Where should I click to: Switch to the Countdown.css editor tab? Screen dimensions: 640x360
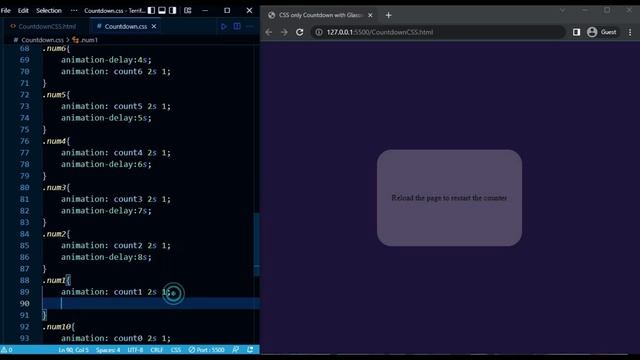tap(126, 27)
